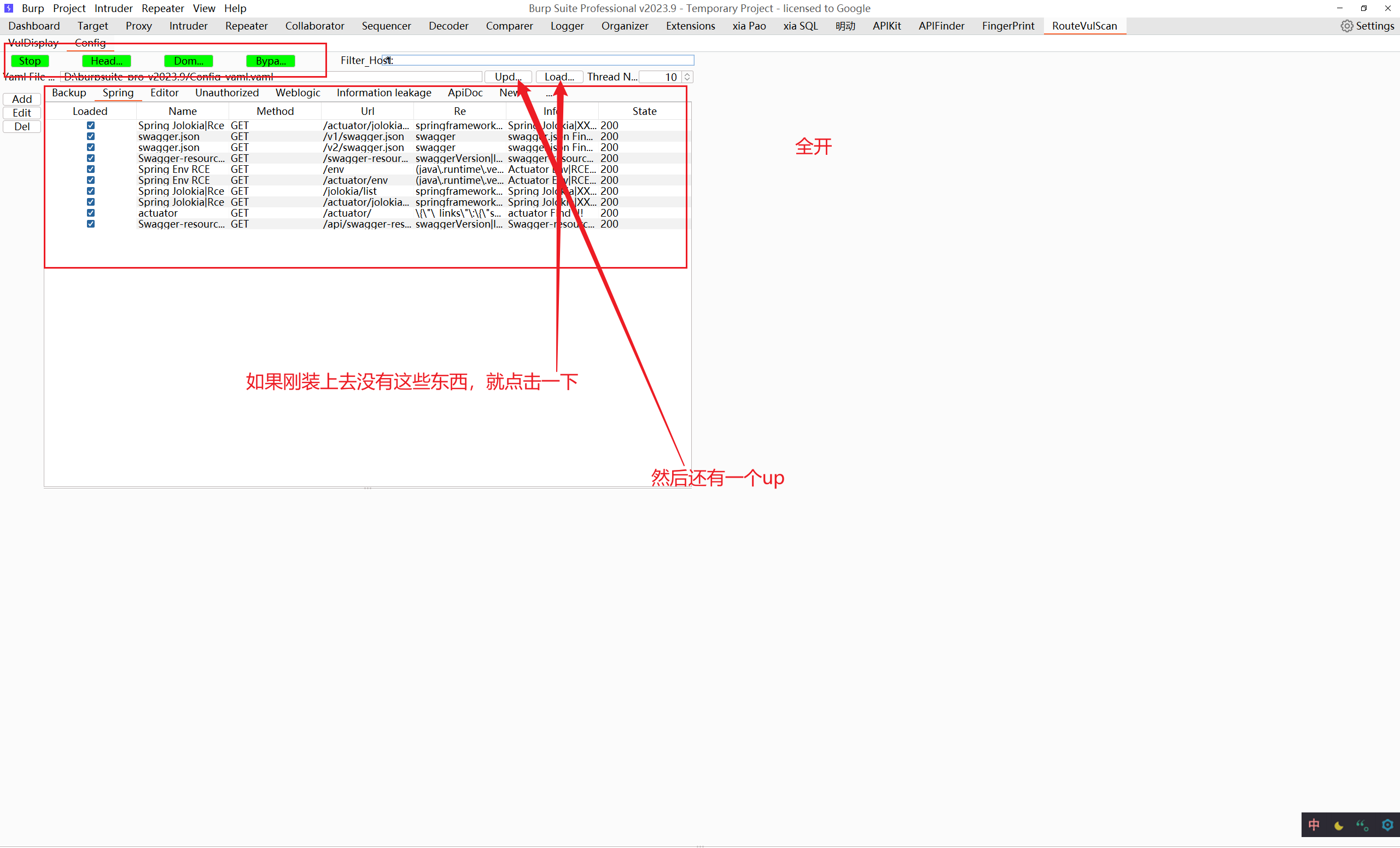Toggle the /v1/swagger.json row checkbox

(90, 136)
